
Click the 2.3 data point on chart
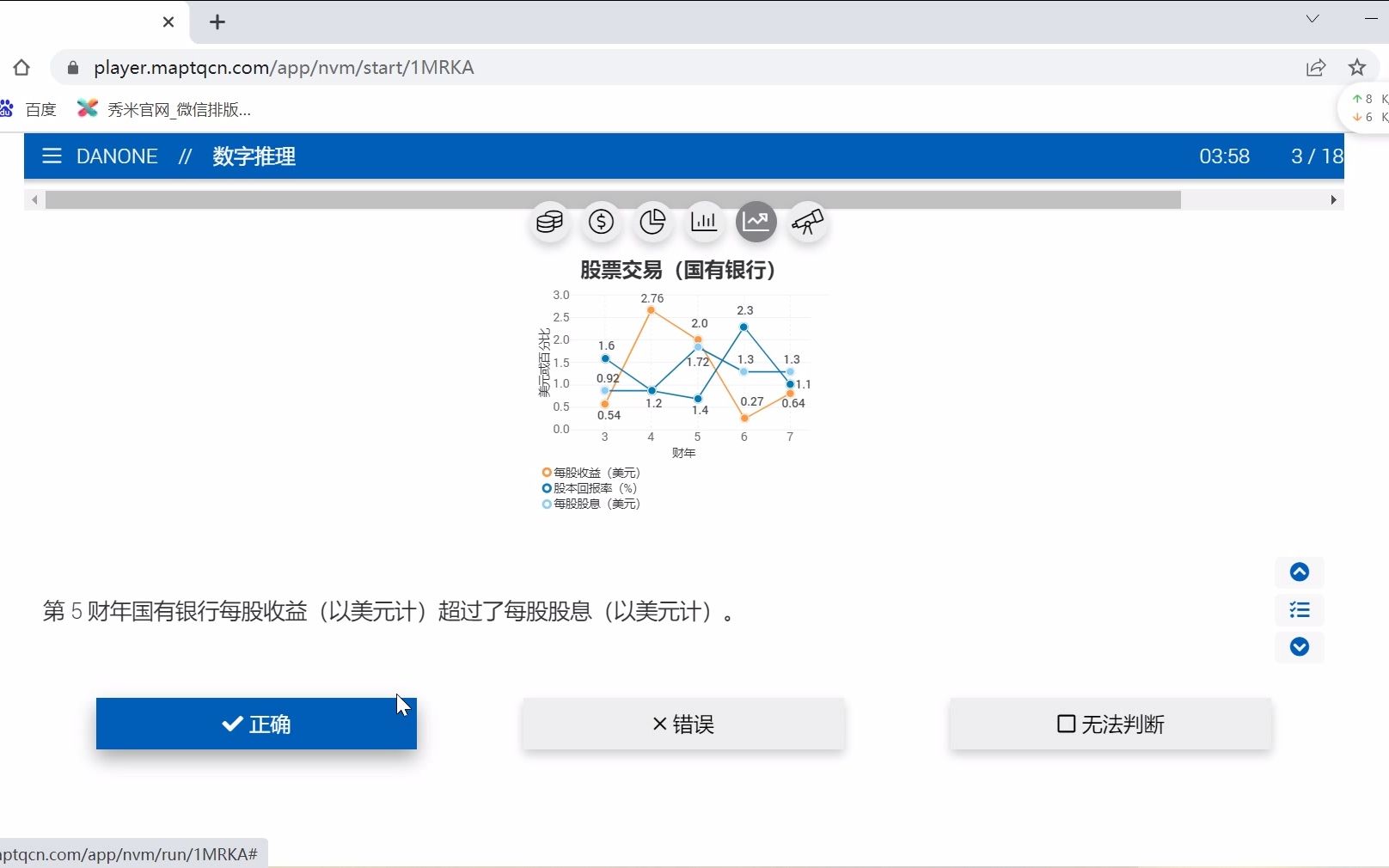point(743,327)
